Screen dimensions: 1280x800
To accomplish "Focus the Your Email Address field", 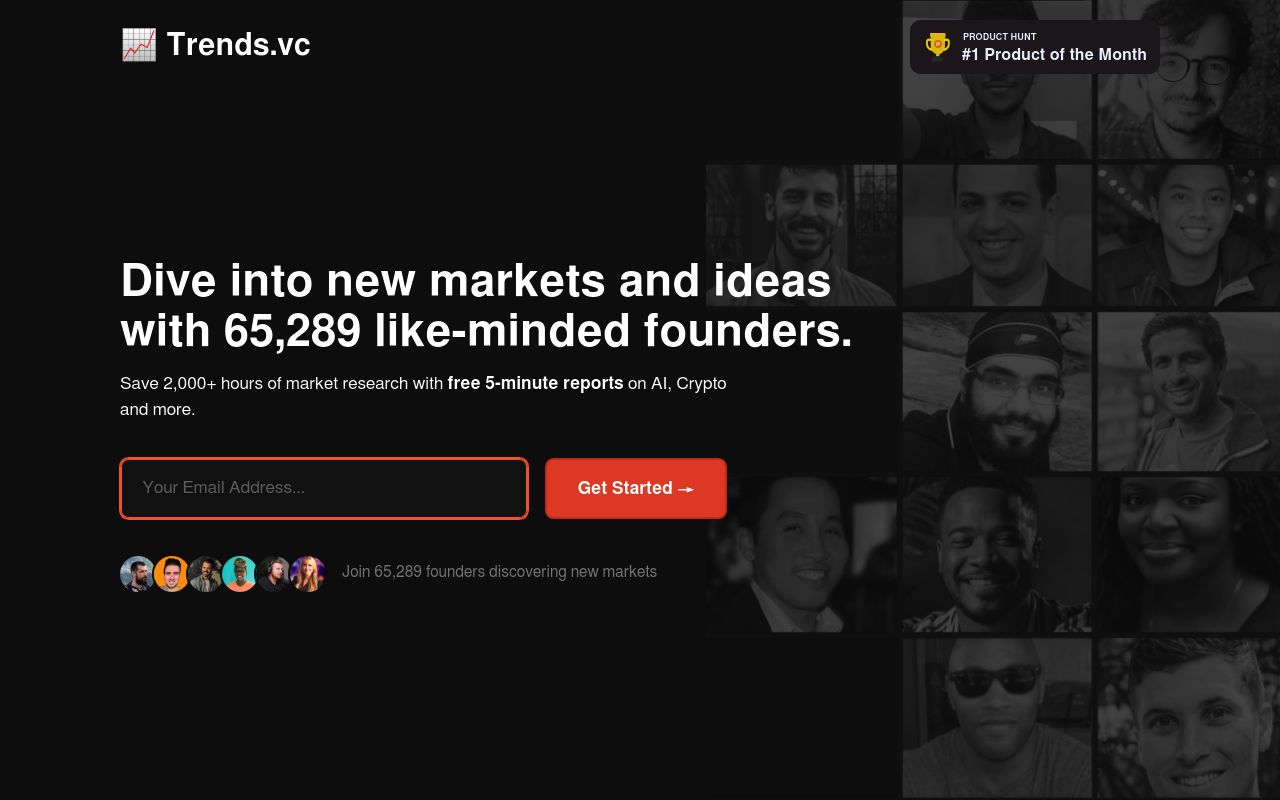I will 324,488.
